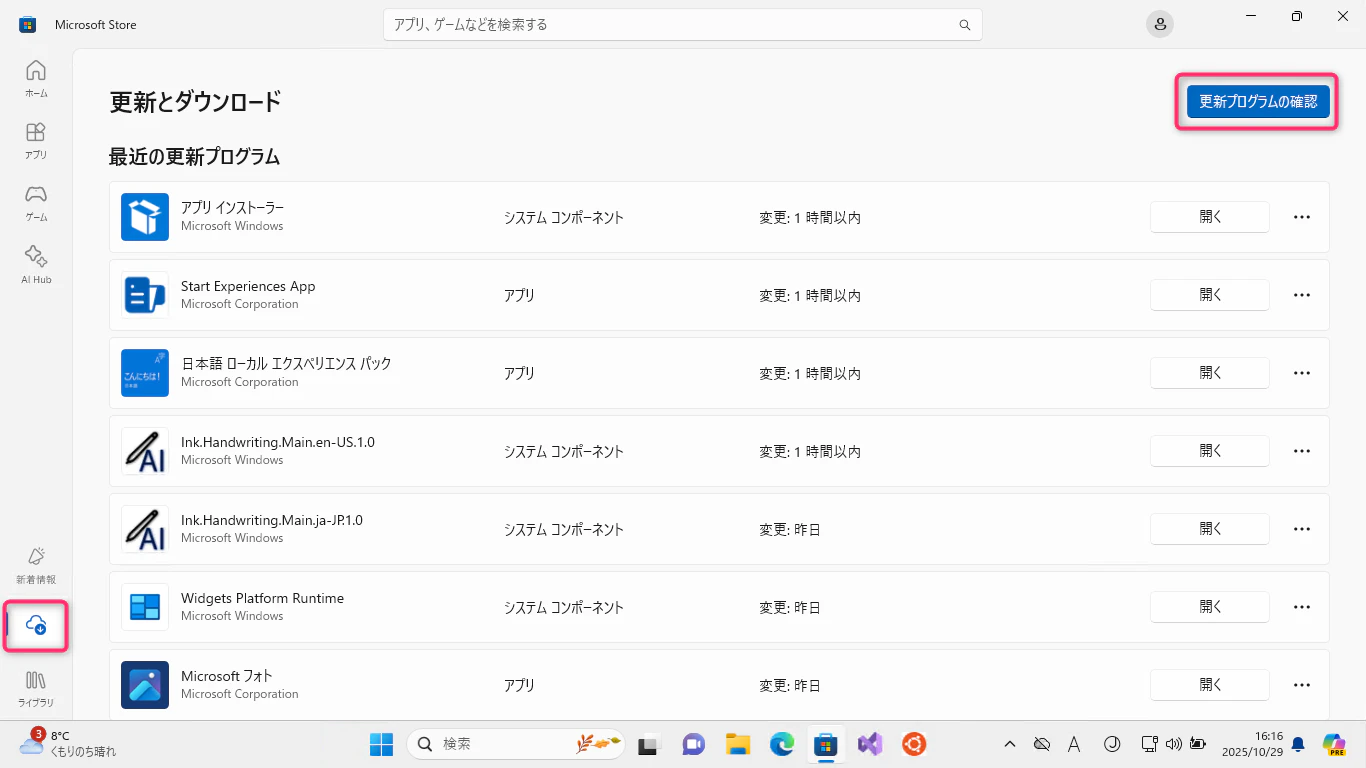Select the アプリ インストーラー name text
The image size is (1366, 768).
tap(232, 208)
